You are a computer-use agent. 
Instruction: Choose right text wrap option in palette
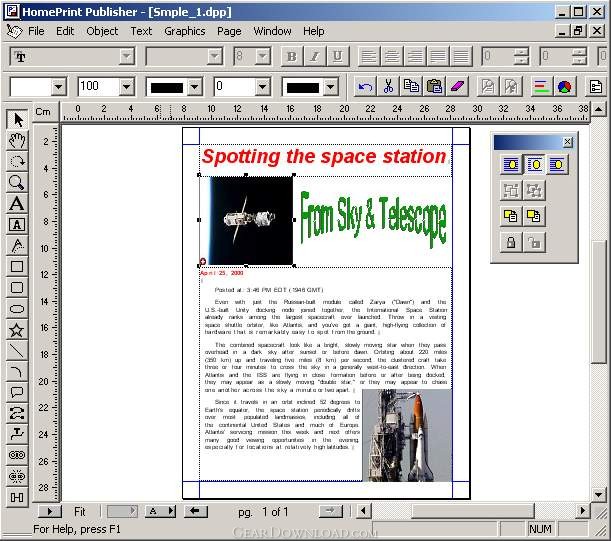(557, 164)
